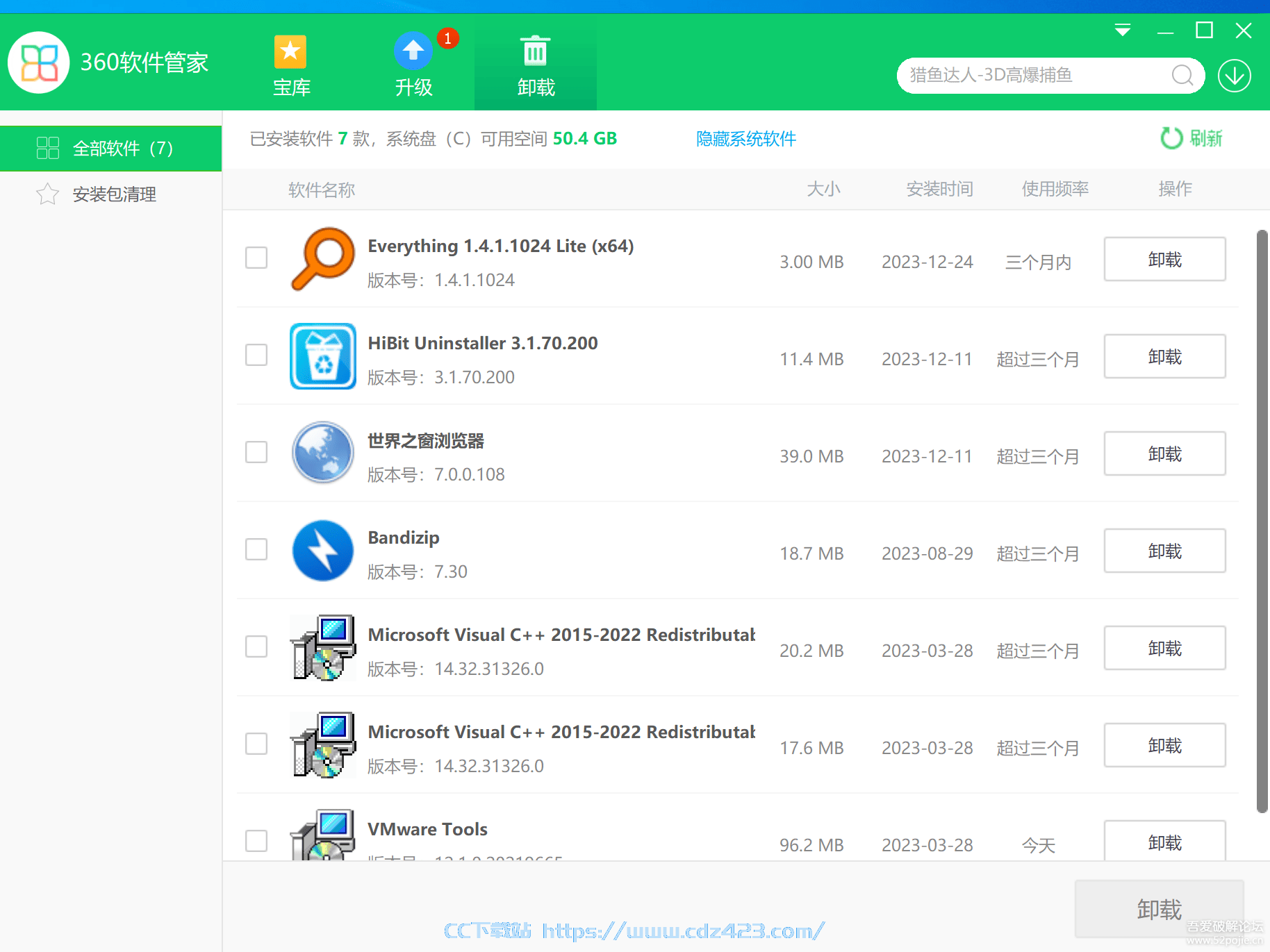Click the search magnifier icon

pyautogui.click(x=1182, y=75)
